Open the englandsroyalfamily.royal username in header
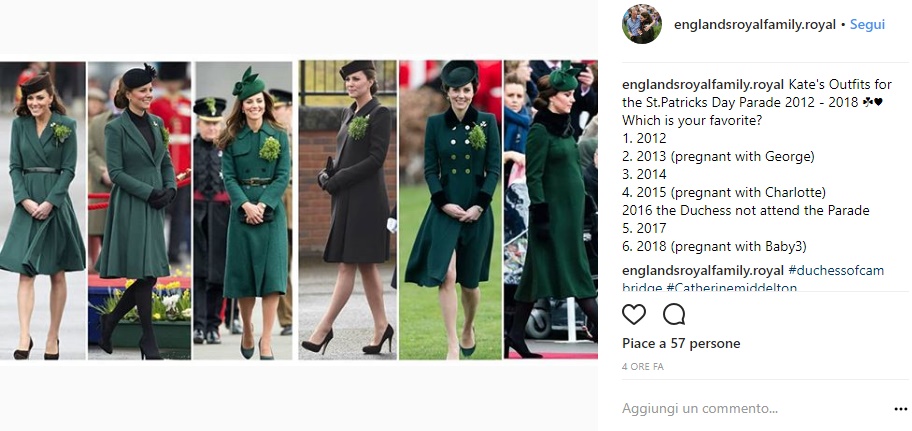Viewport: 912px width, 431px height. point(754,25)
